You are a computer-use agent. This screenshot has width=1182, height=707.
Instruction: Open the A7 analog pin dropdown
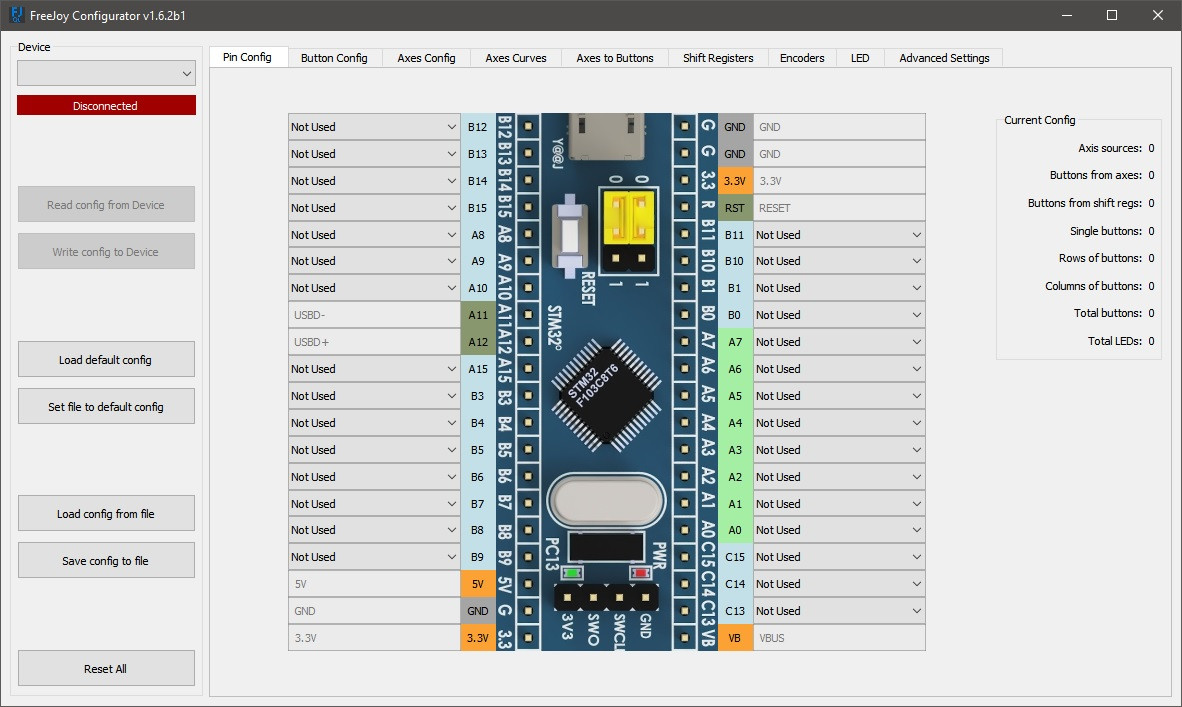click(839, 341)
